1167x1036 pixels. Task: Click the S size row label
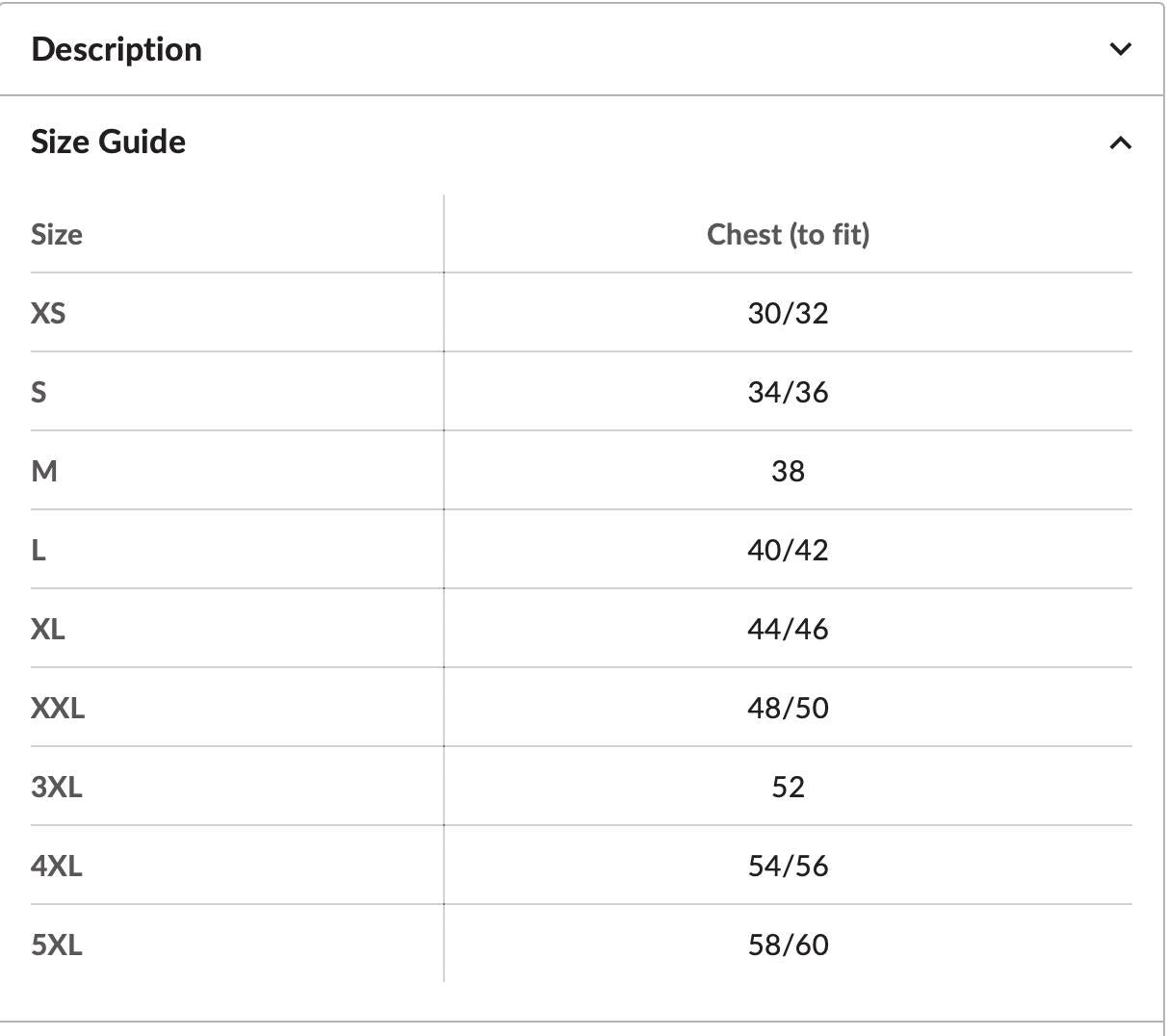[x=39, y=392]
